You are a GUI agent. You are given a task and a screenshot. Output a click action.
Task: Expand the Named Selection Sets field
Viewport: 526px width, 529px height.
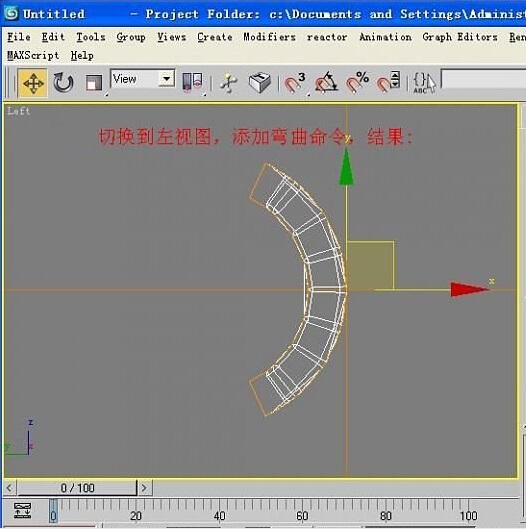coord(483,79)
